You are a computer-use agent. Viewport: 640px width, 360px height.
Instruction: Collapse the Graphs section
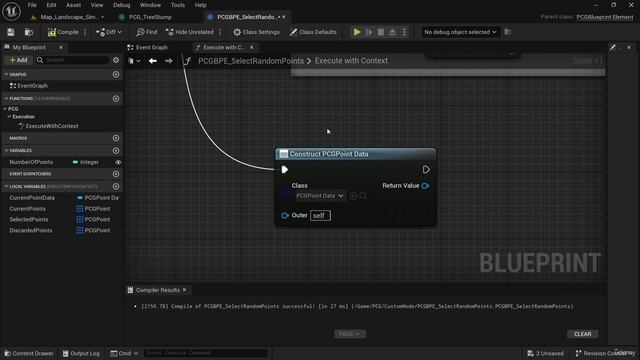(6, 74)
